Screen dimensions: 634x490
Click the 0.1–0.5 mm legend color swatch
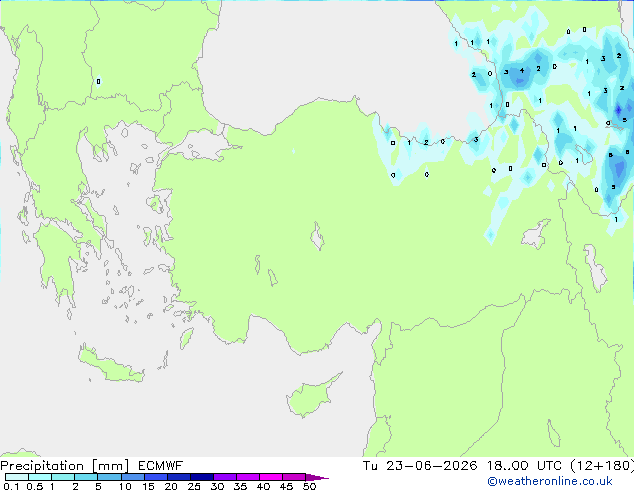coord(17,477)
